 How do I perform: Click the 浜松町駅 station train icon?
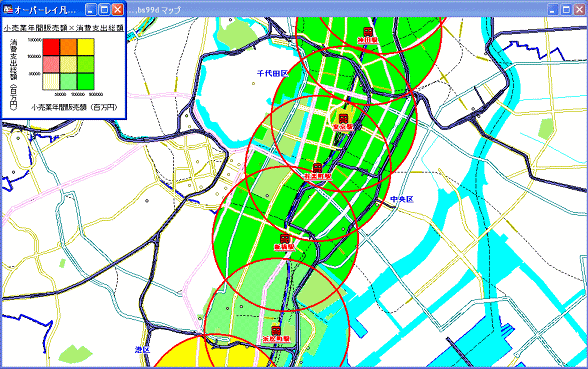(276, 330)
